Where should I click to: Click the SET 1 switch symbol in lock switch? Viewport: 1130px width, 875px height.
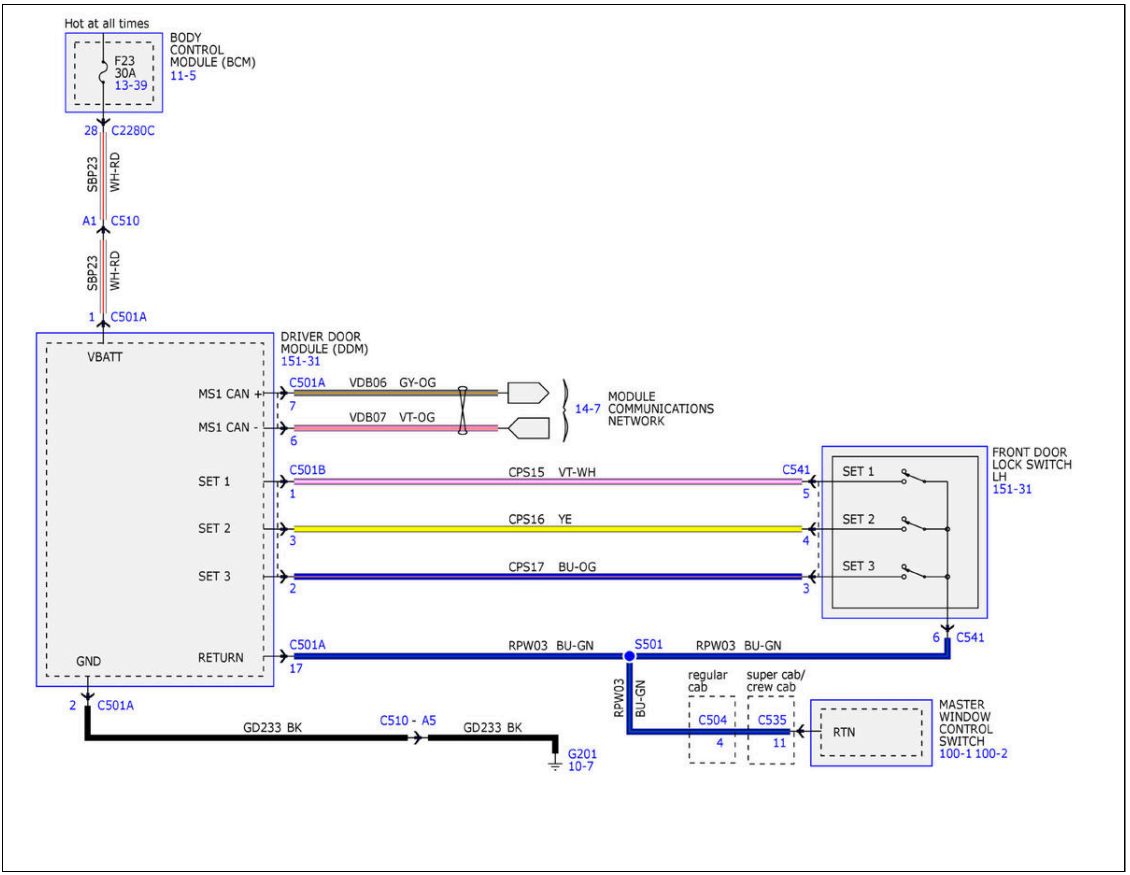click(914, 477)
